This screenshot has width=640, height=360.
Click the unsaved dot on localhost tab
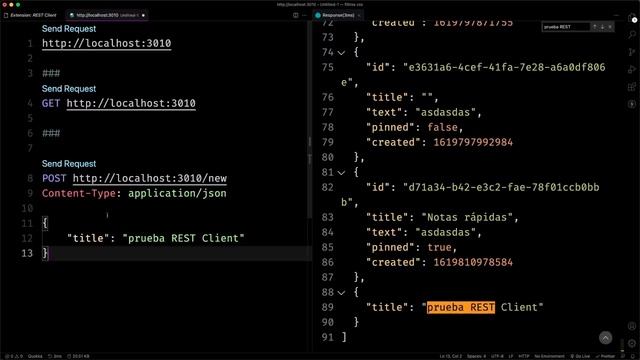pos(143,15)
